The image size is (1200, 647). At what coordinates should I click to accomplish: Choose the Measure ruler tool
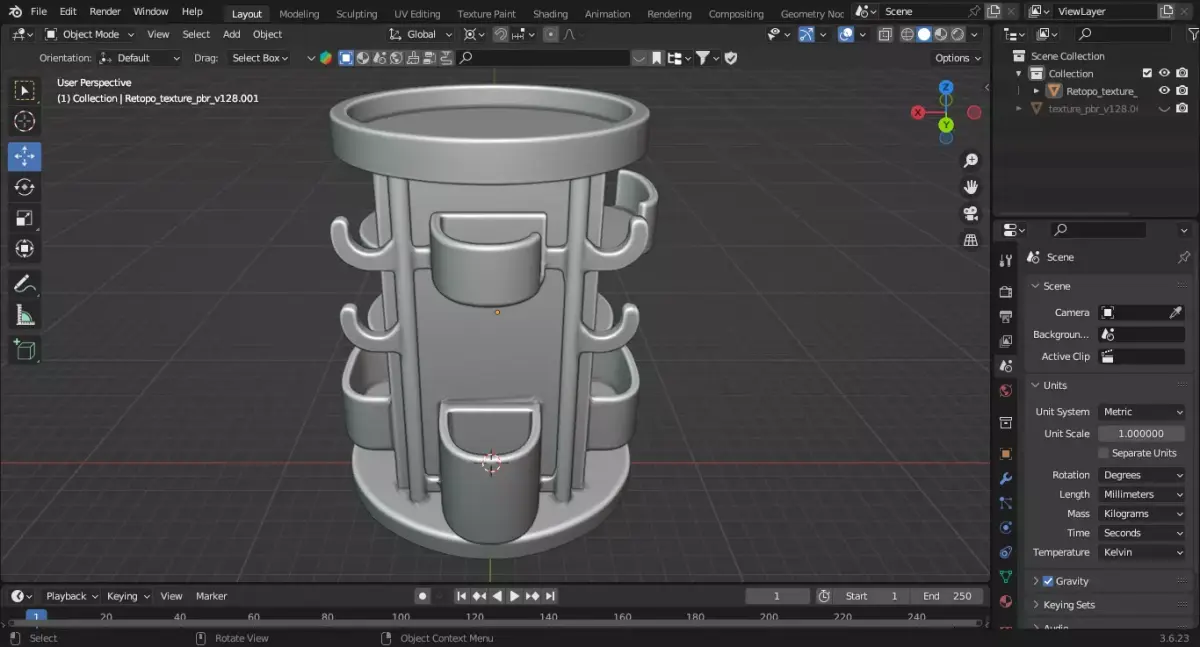(25, 315)
